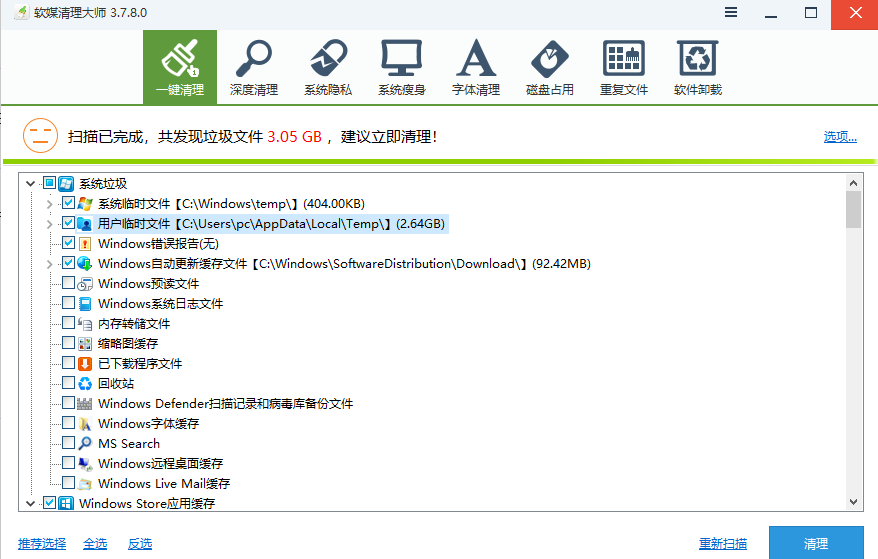The height and width of the screenshot is (559, 878).
Task: Click the 已下载程序文件 orange download icon
Action: click(x=85, y=364)
